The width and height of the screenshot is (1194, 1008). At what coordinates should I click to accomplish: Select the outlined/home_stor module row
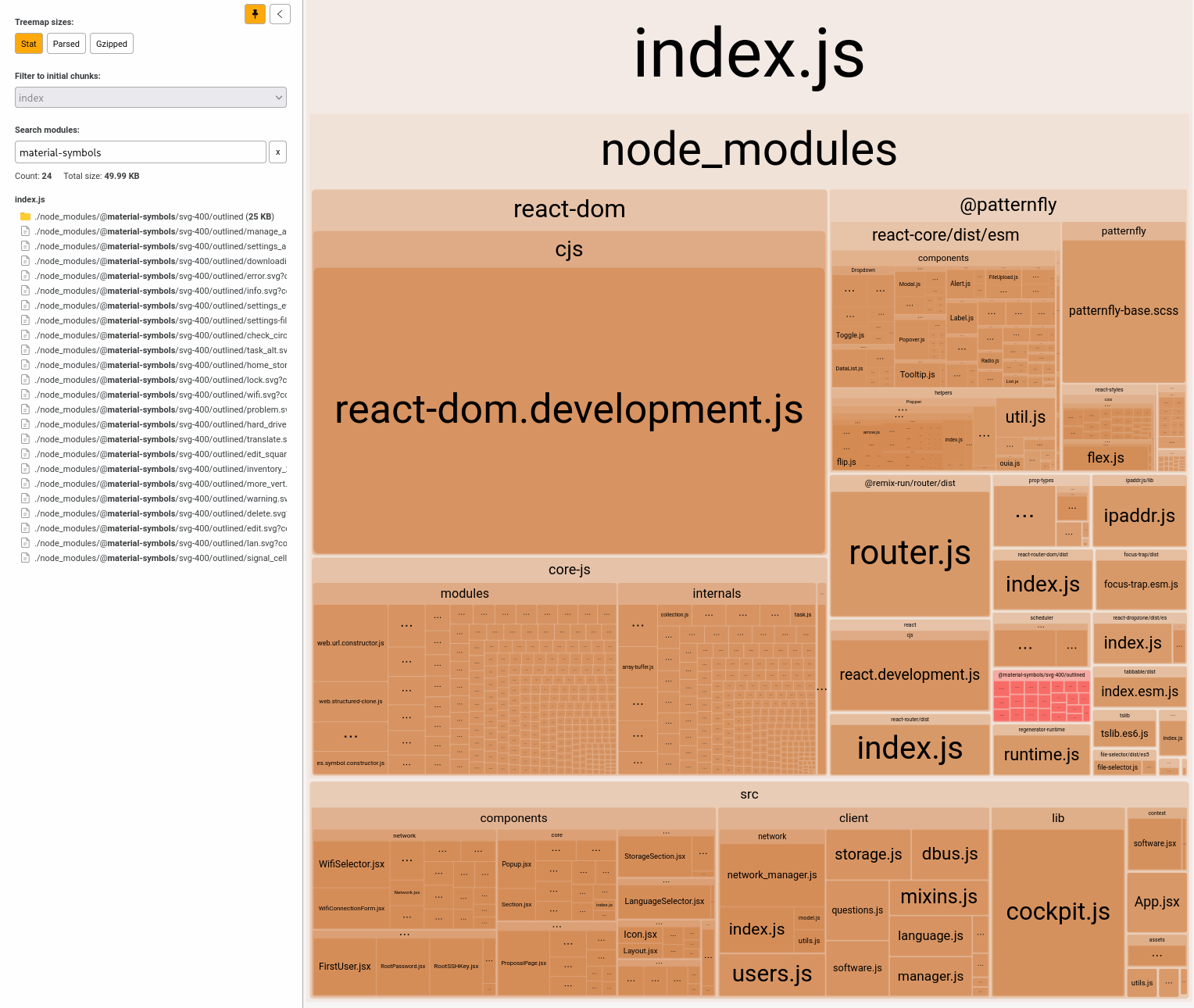tap(154, 365)
